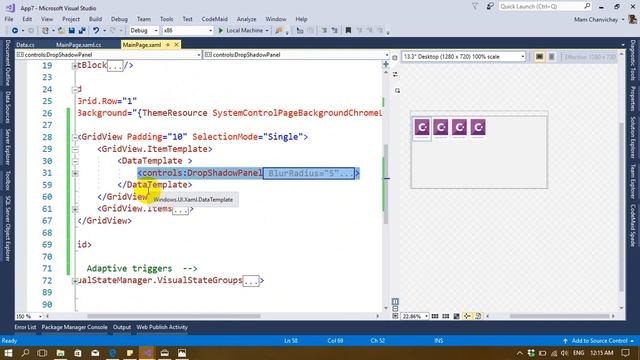640x360 pixels.
Task: Expand the VisualStateGroups block on line 72
Action: click(75, 281)
